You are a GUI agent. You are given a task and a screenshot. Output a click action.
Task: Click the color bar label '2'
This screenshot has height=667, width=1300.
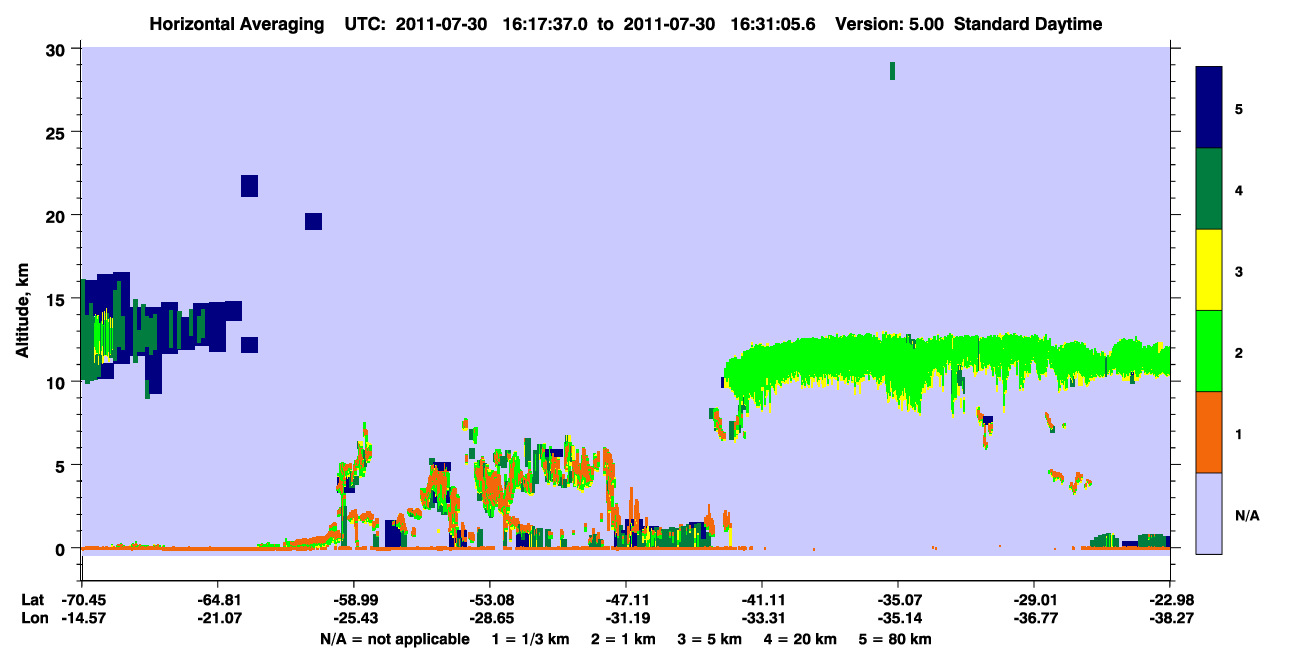coord(1238,353)
